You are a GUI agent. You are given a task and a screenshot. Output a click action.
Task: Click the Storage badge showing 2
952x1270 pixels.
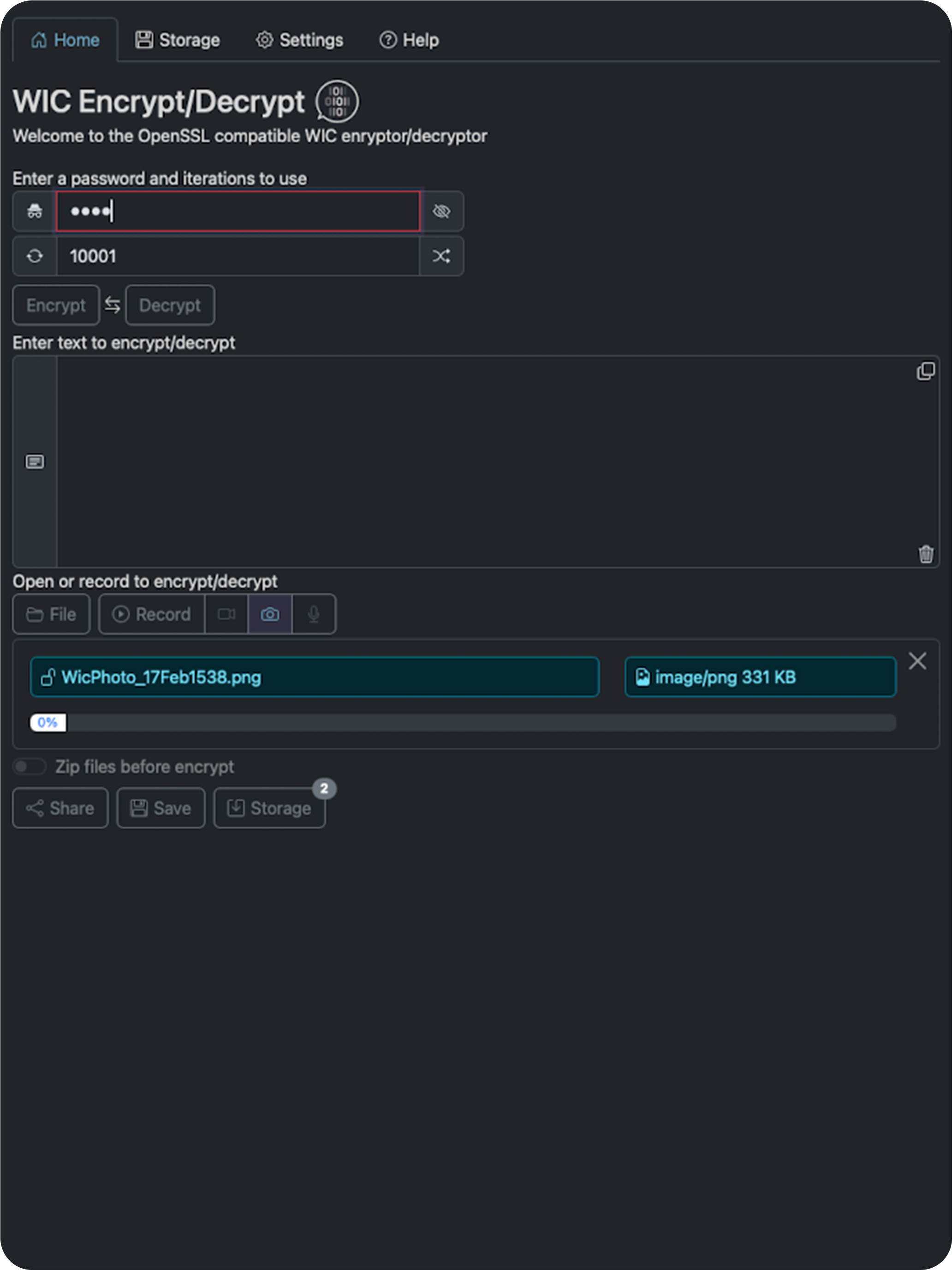click(324, 789)
